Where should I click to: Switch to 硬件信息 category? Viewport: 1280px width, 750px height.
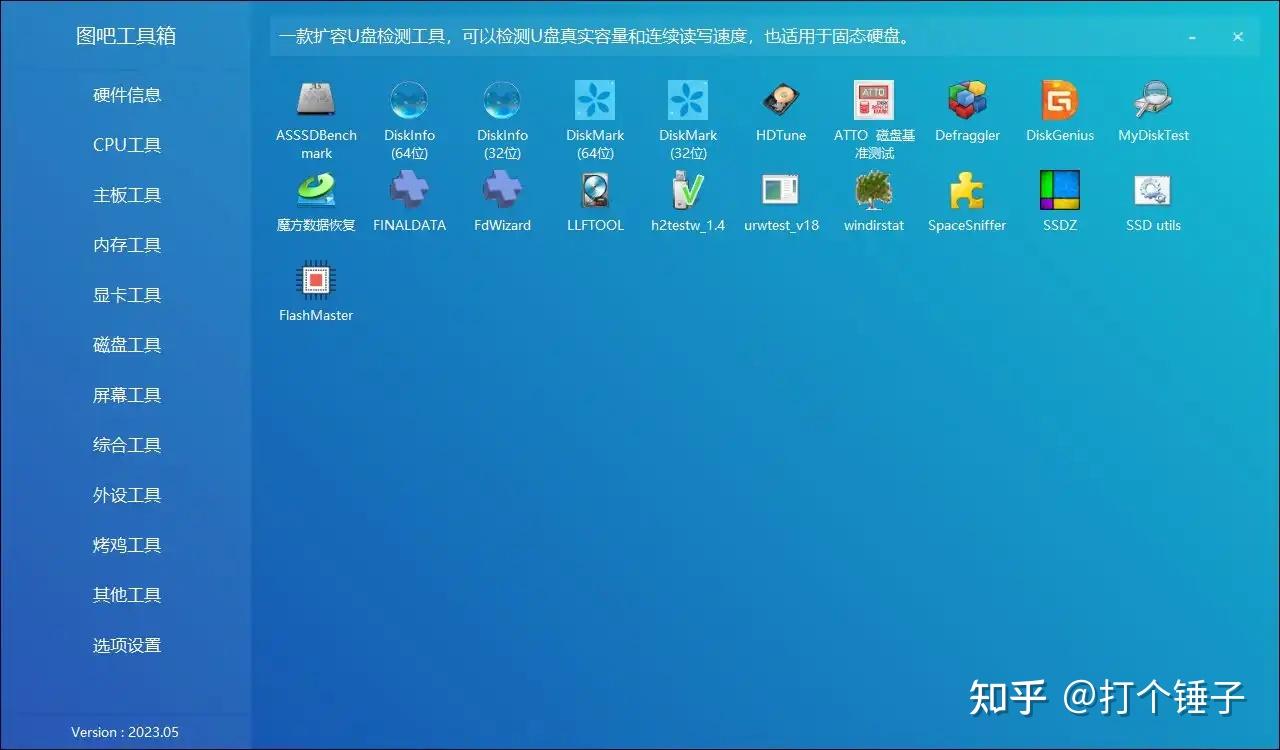click(x=127, y=95)
